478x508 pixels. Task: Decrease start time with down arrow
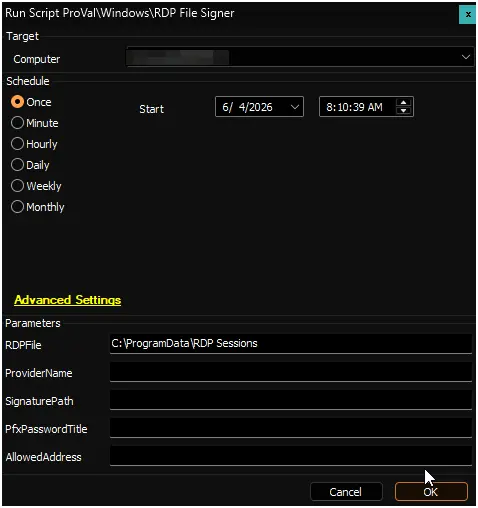click(403, 111)
